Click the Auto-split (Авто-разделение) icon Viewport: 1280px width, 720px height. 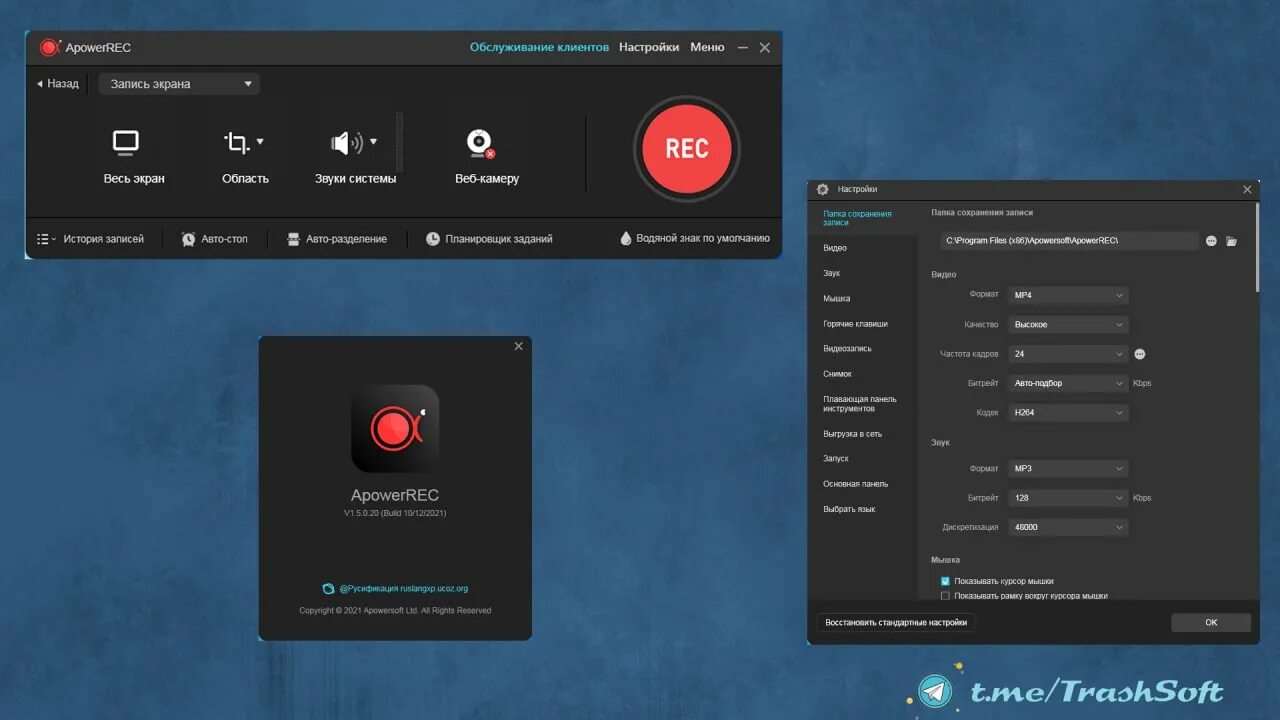[293, 239]
